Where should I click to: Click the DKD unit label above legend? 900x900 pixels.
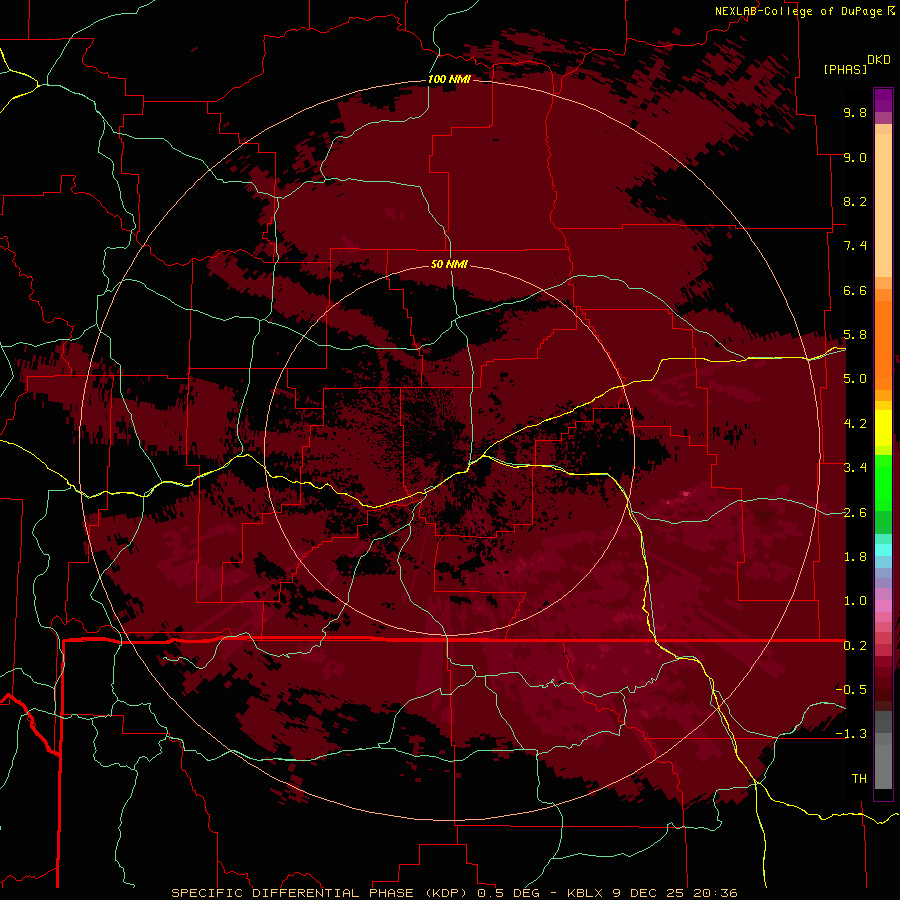coord(879,60)
